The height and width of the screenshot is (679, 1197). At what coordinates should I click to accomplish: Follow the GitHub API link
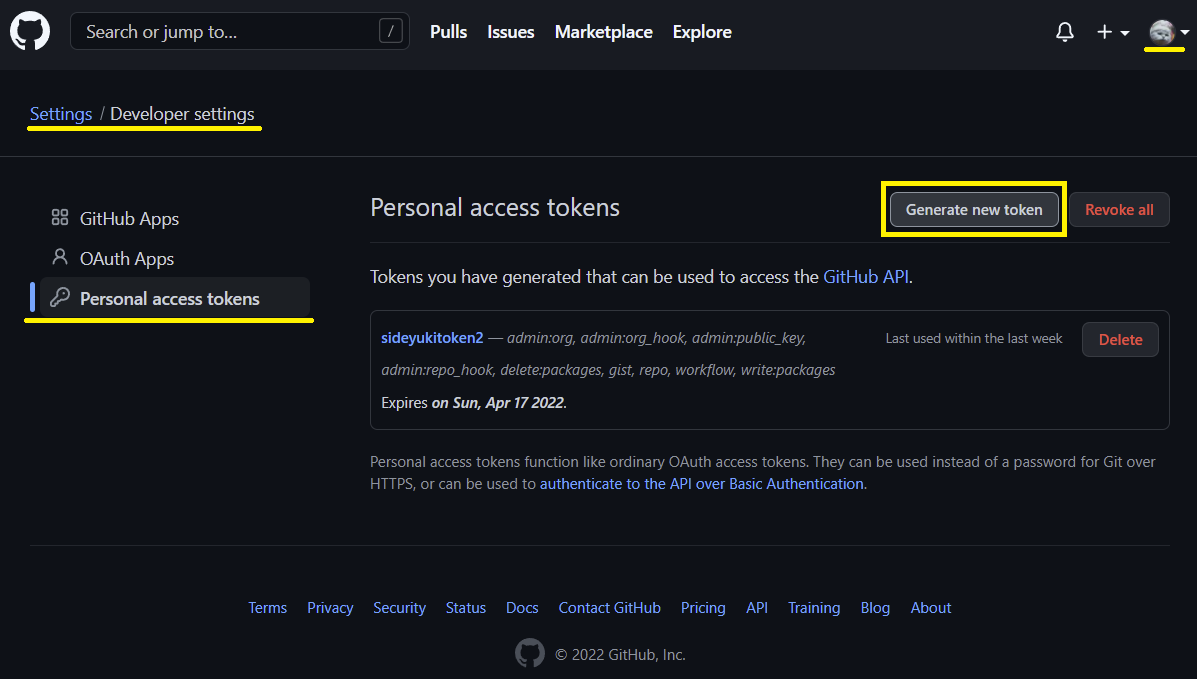point(866,276)
